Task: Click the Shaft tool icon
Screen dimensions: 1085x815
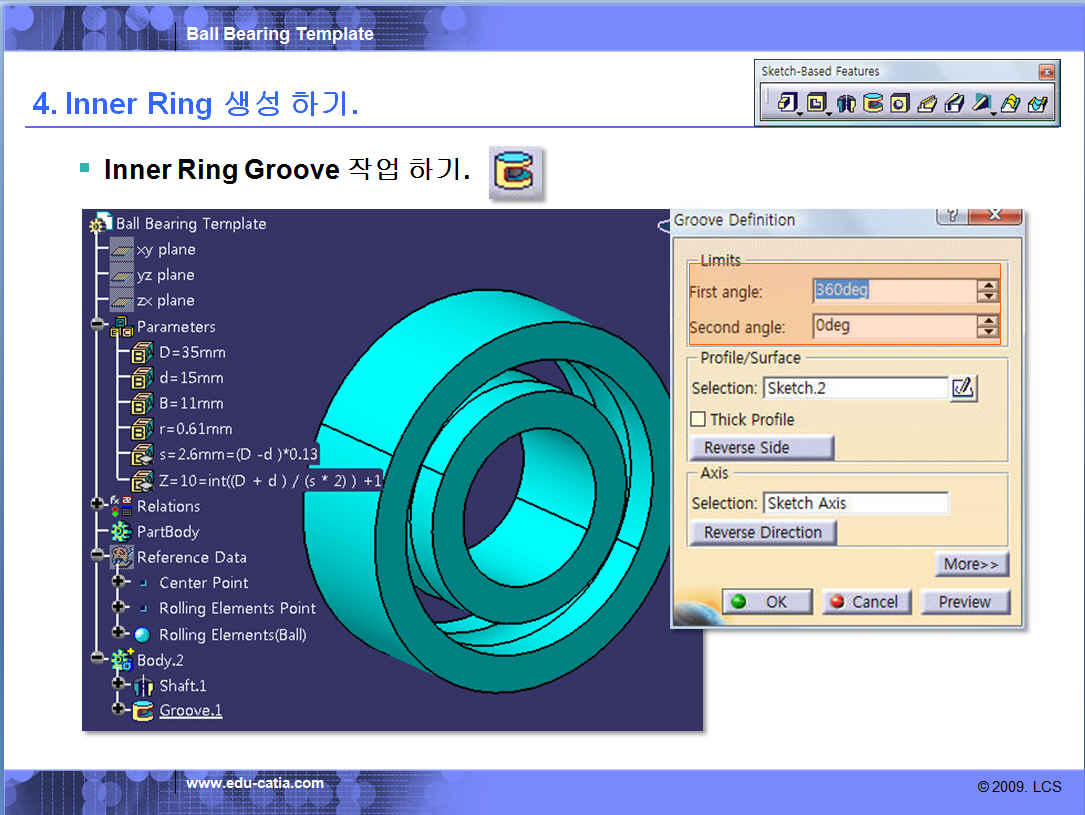Action: pos(846,103)
